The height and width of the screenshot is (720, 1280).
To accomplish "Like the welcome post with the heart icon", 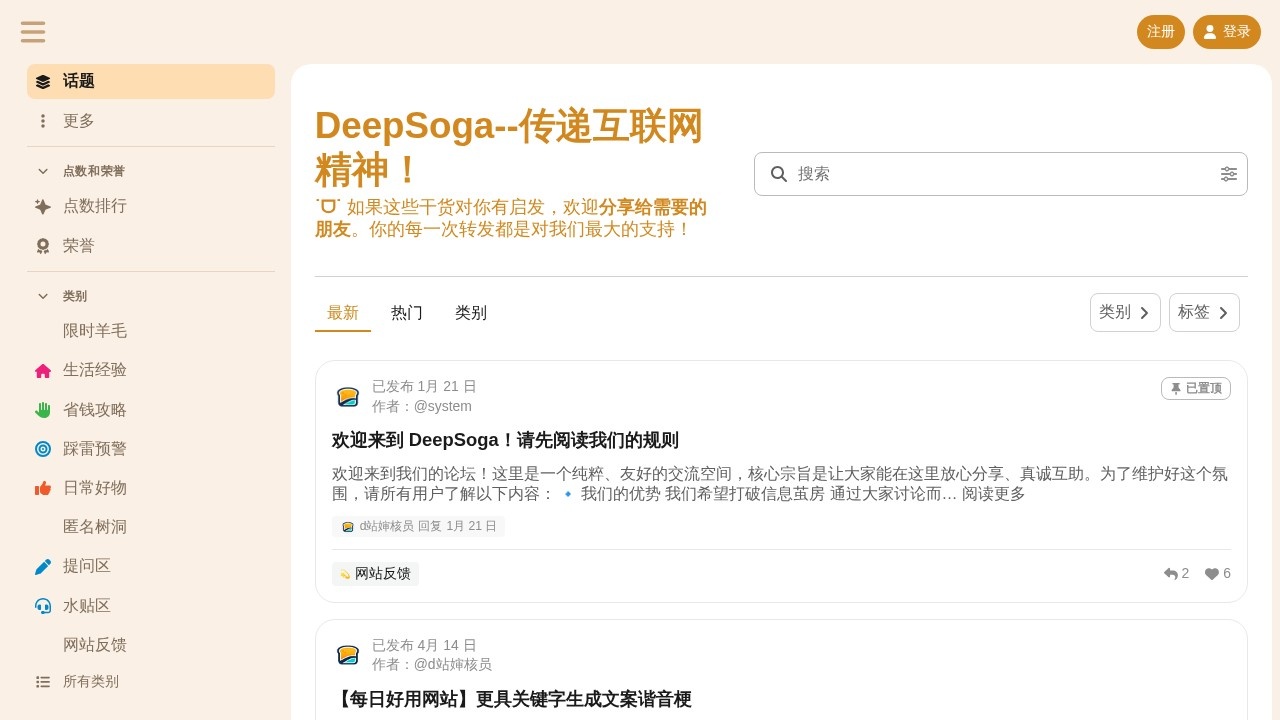I will pos(1210,574).
